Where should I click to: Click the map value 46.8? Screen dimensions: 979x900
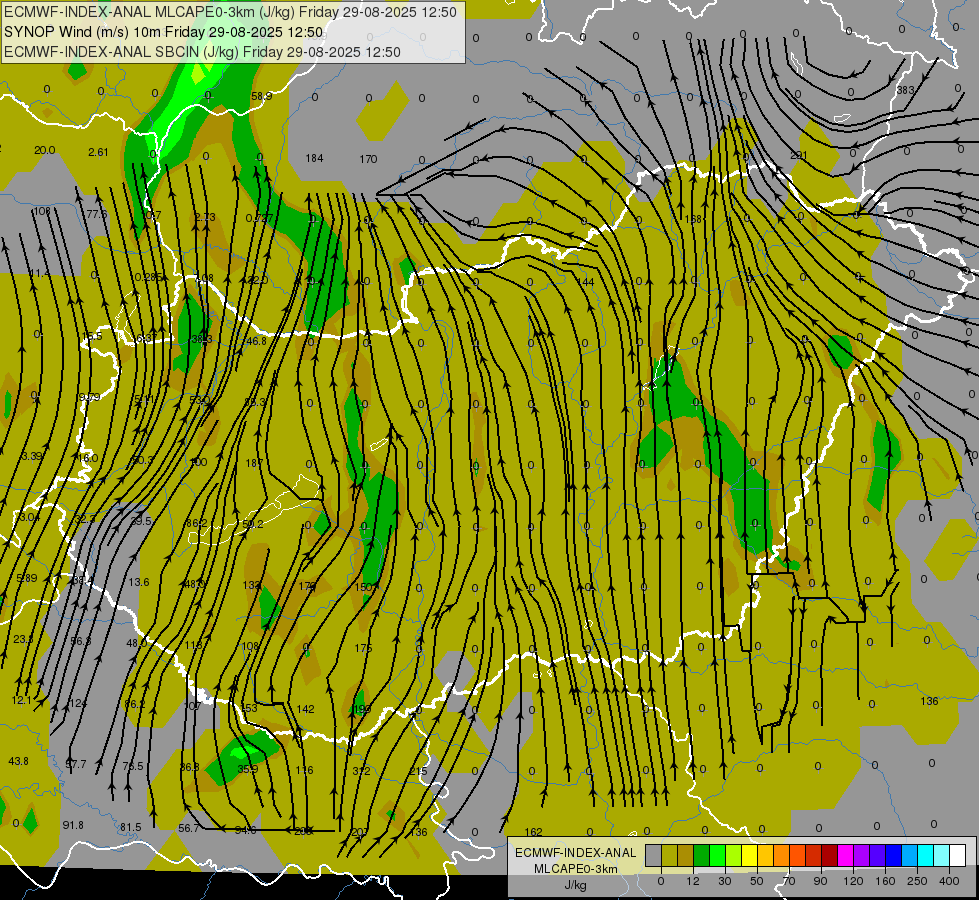click(257, 341)
